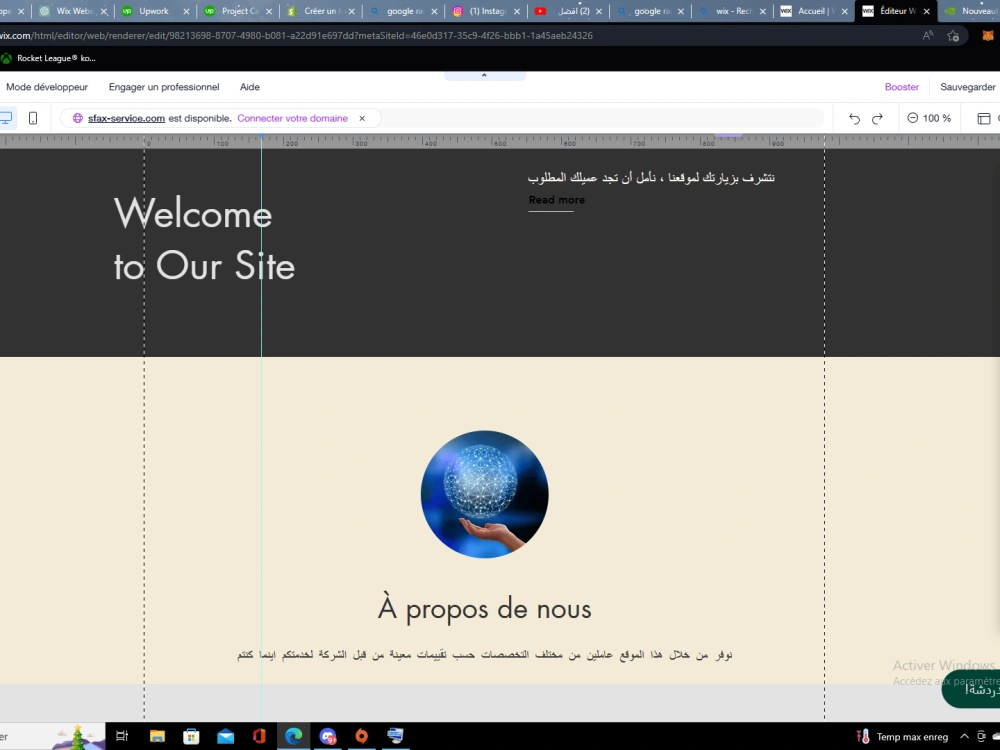Select the Arabic welcome paragraph in header
The width and height of the screenshot is (1000, 750).
tap(651, 177)
